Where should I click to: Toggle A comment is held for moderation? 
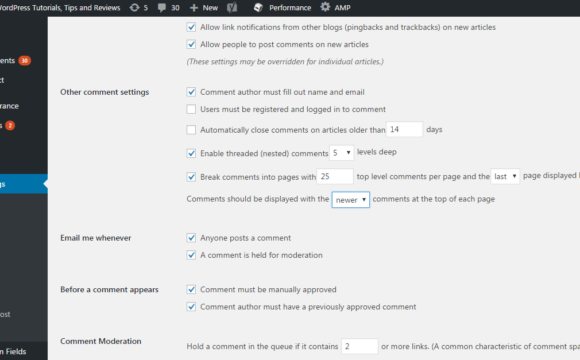[x=191, y=255]
